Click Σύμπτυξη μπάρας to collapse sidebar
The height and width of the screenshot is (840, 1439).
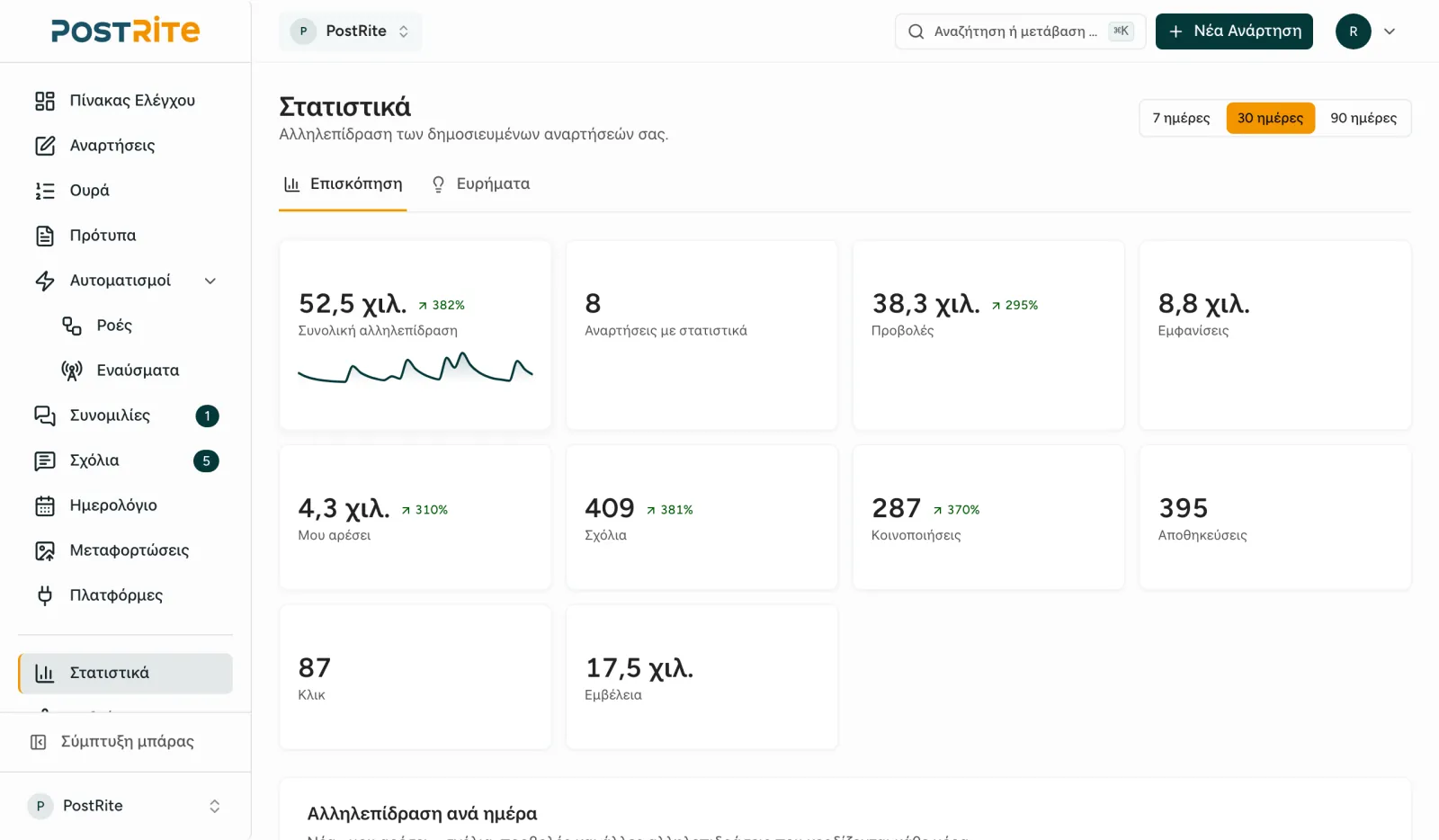pos(125,742)
